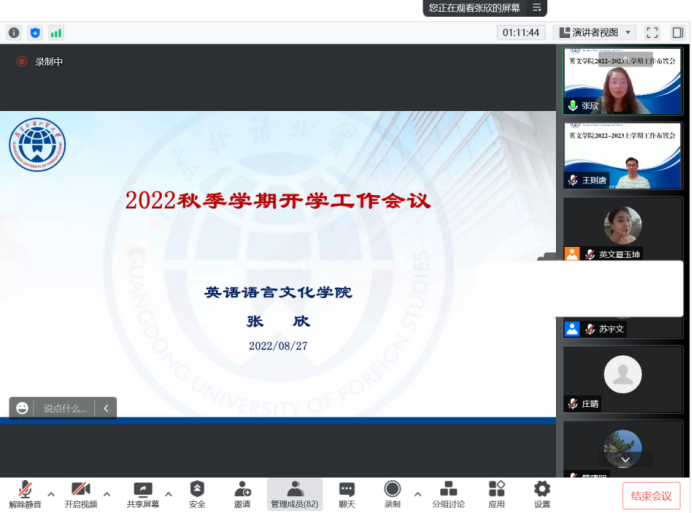
Task: Unmute microphone with 解除静音 button
Action: coord(25,494)
